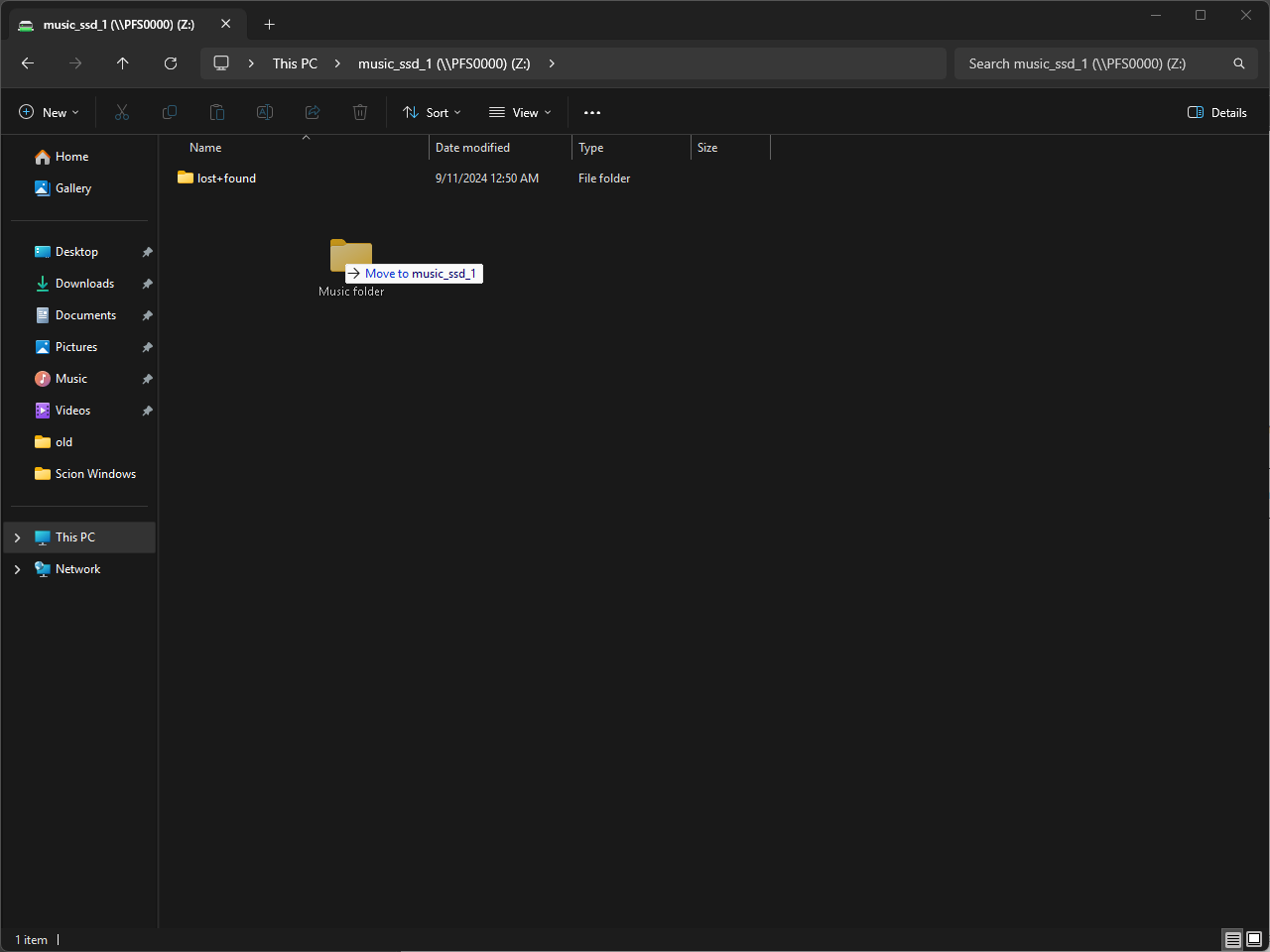Click the search magnifier icon
This screenshot has height=952, width=1270.
point(1239,63)
